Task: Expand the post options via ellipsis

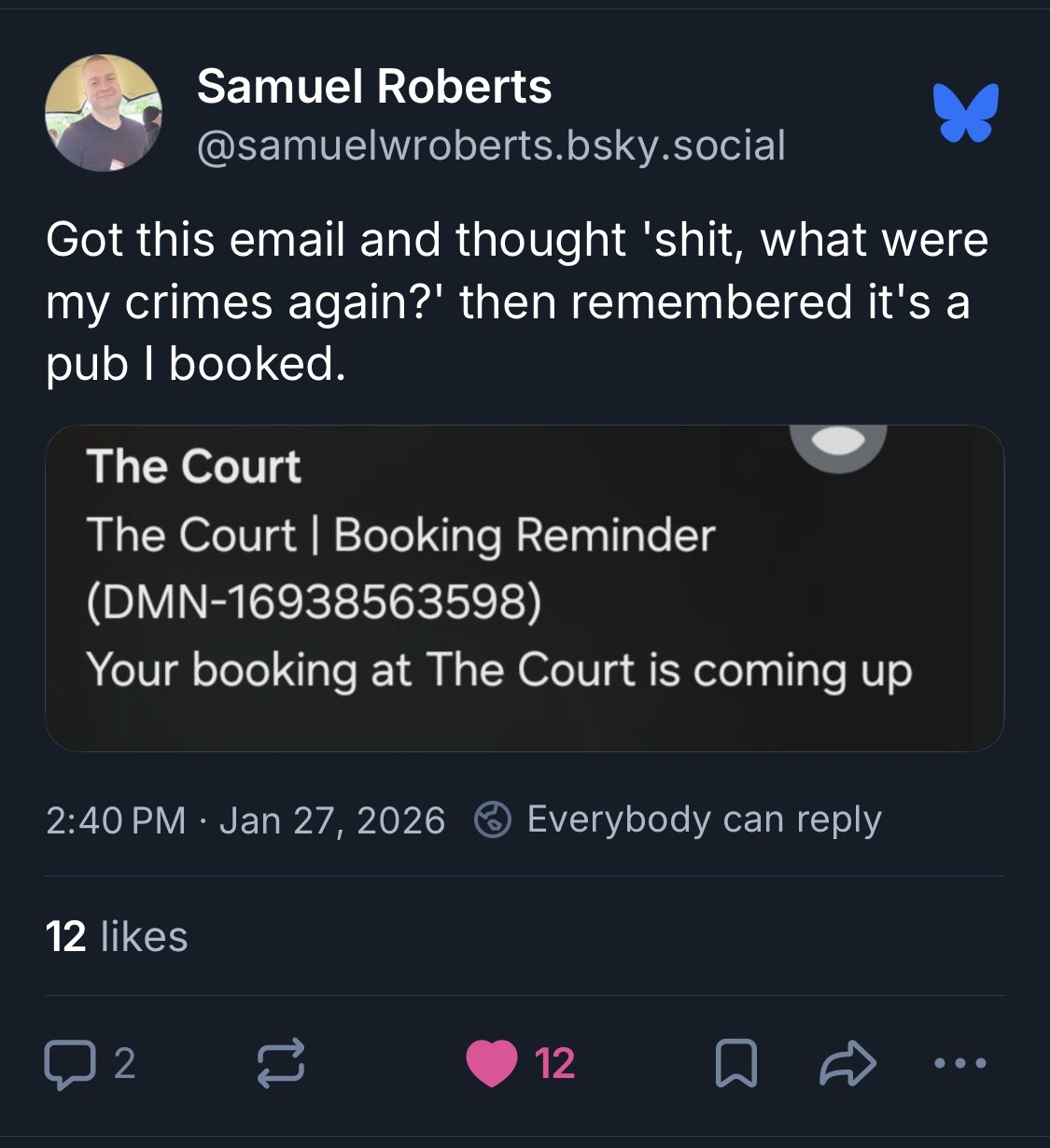Action: point(959,1064)
